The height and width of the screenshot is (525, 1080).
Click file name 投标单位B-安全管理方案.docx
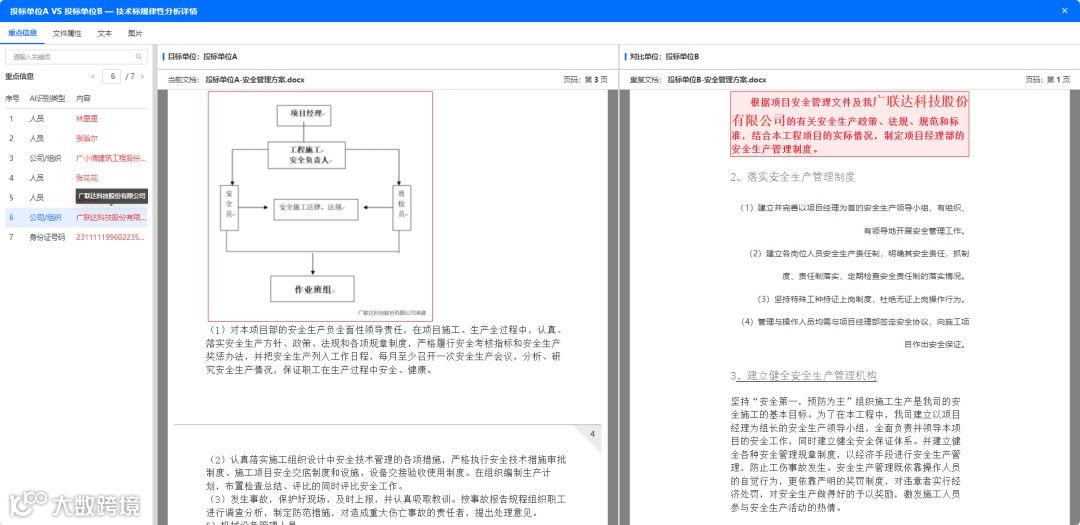coord(717,80)
